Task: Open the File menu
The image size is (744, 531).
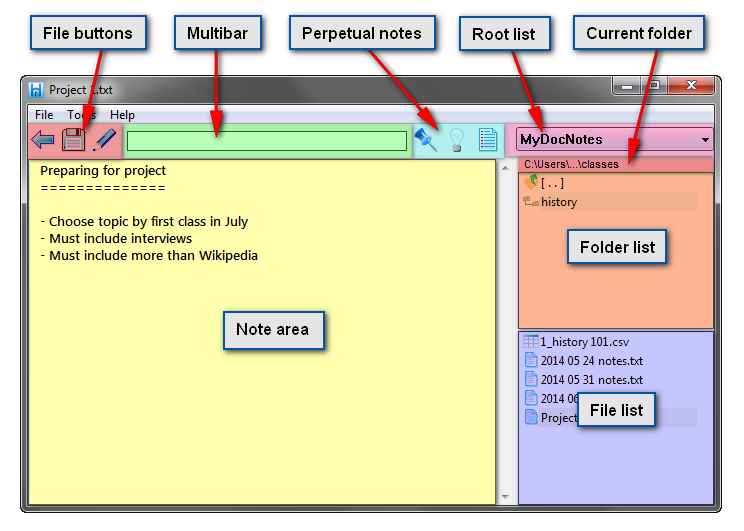Action: click(44, 115)
